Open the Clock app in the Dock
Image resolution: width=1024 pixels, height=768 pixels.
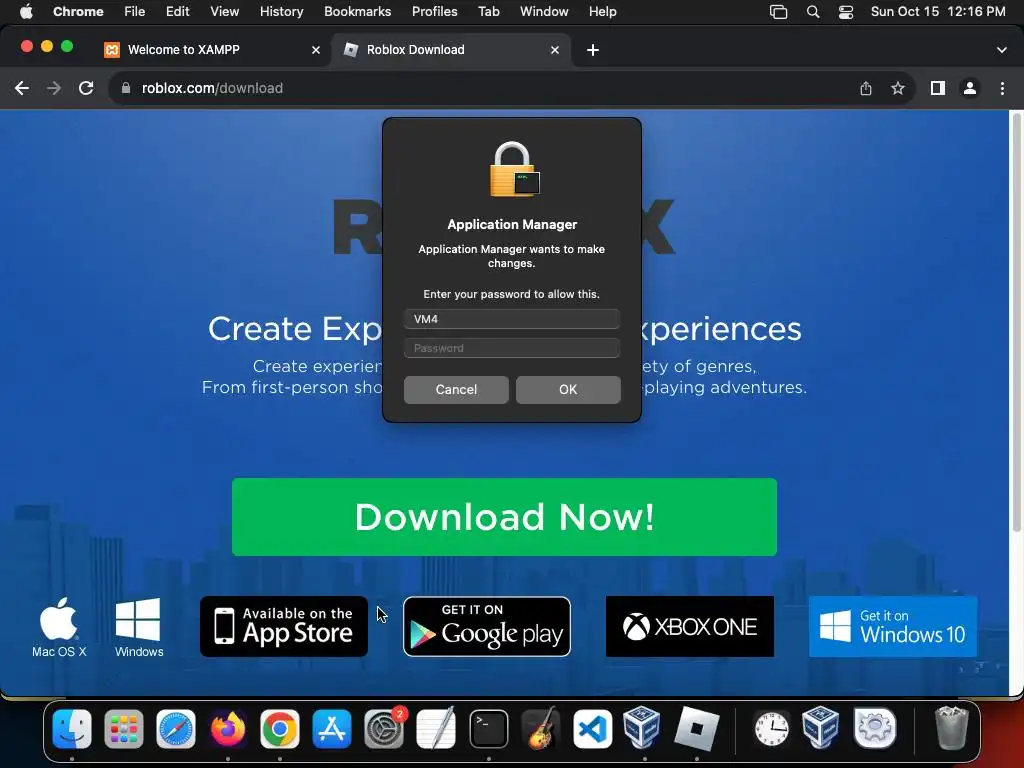(x=772, y=729)
